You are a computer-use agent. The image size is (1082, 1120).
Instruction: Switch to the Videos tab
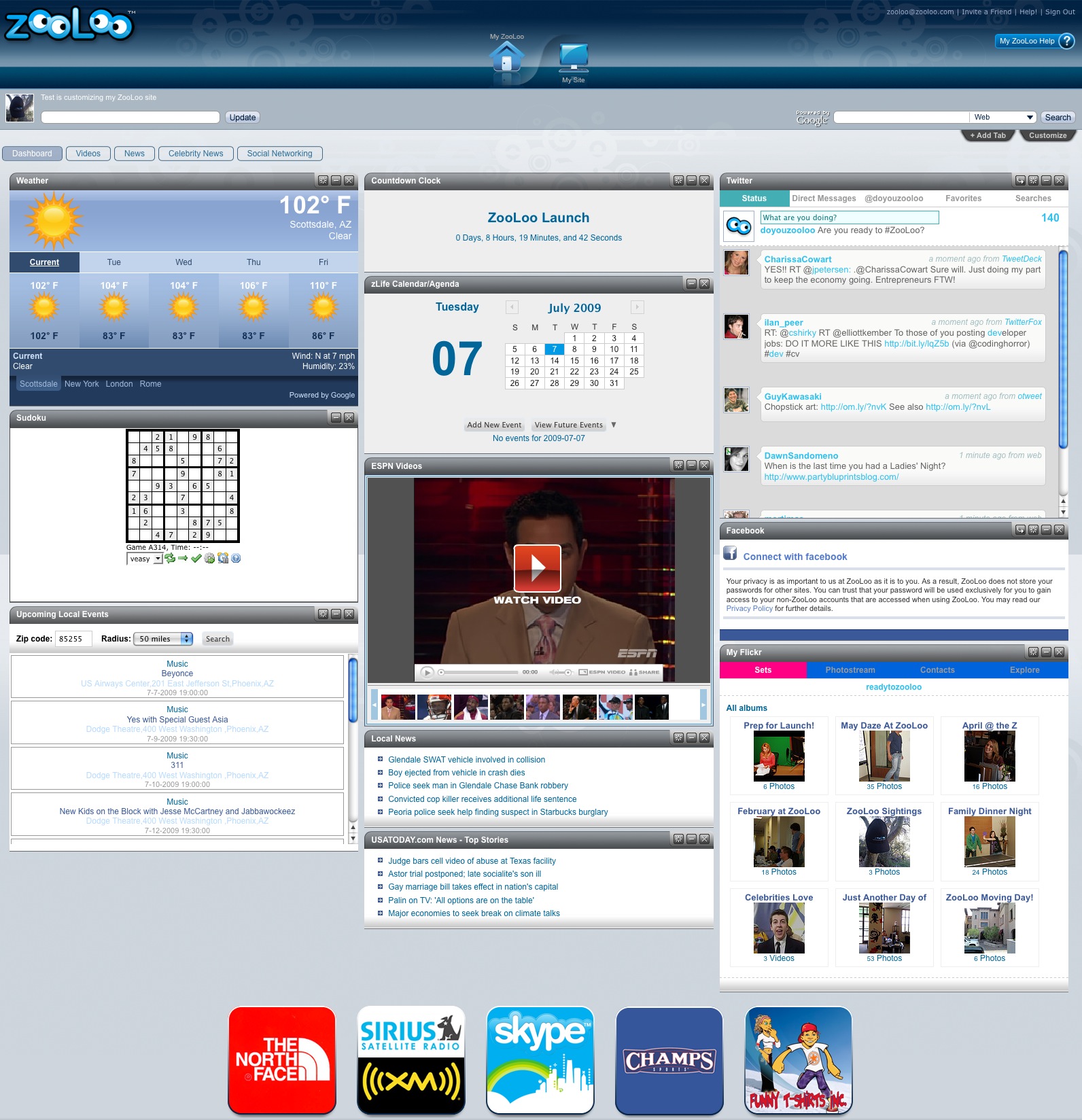click(x=88, y=154)
